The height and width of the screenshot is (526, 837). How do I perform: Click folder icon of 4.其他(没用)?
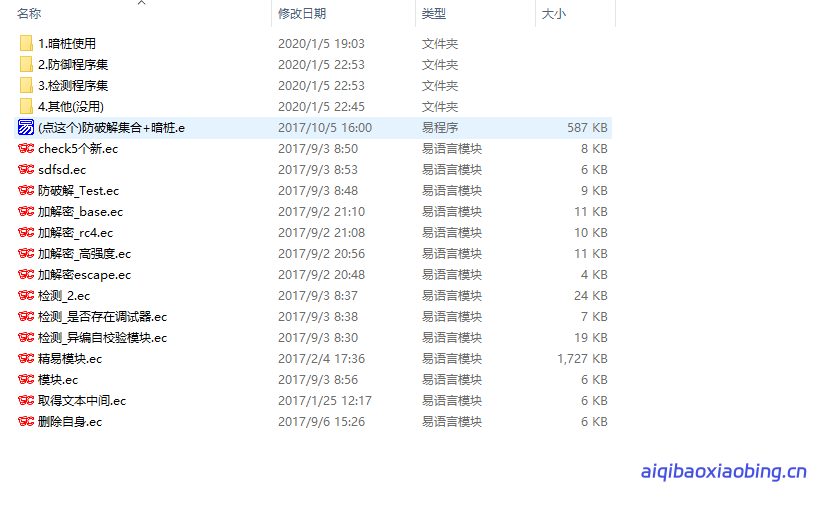point(26,106)
